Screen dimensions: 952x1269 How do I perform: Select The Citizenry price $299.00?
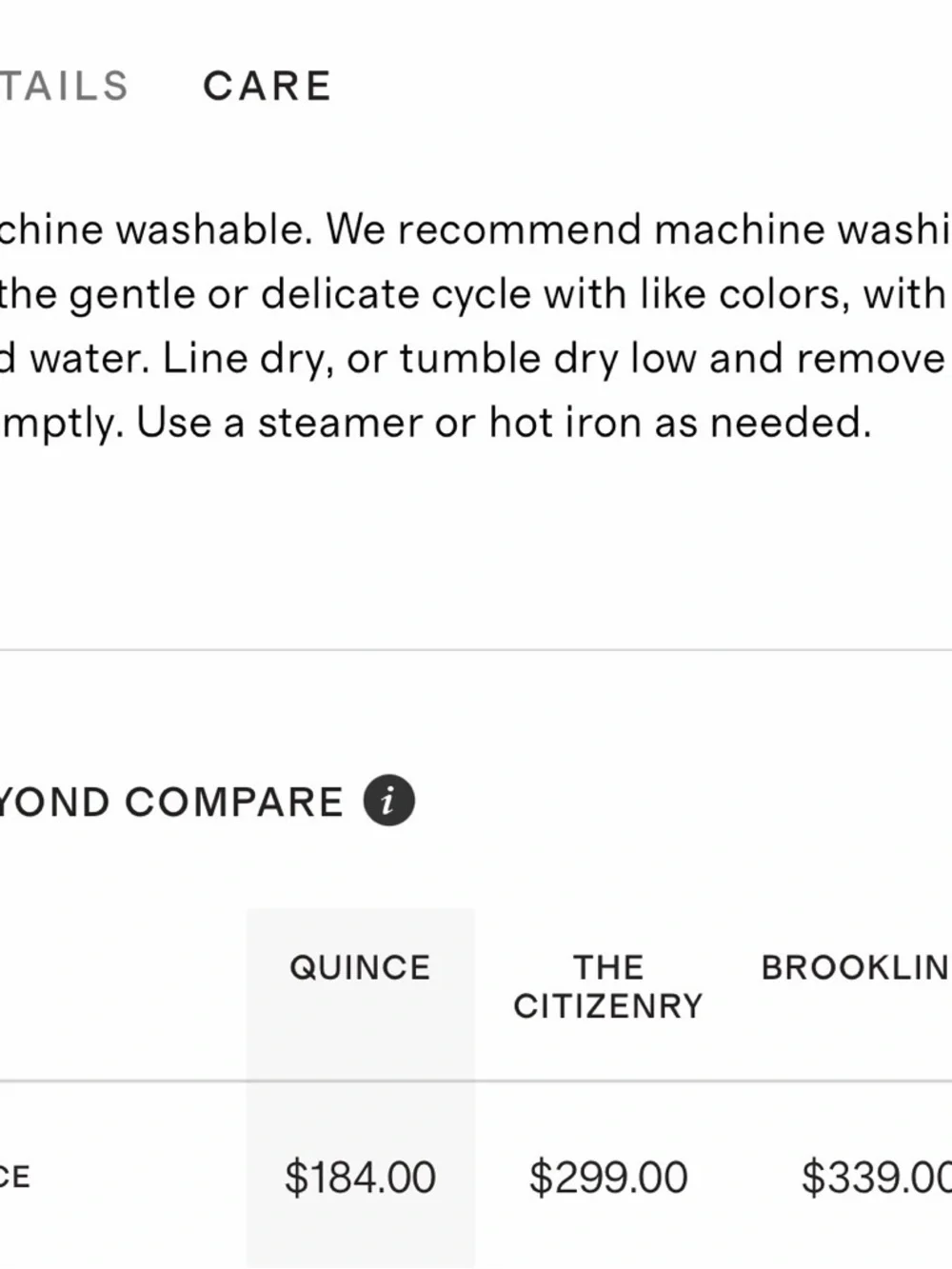[x=607, y=1178]
